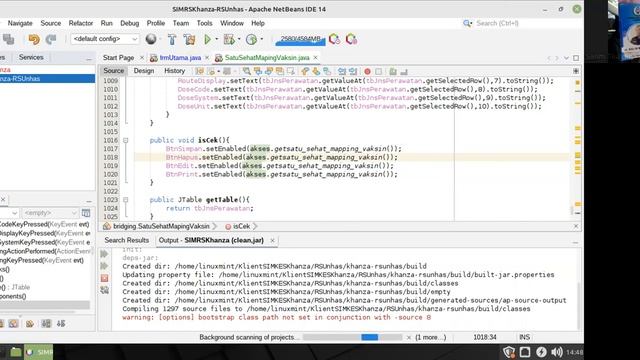Click the Shift Line Left editor icon

(x=342, y=71)
